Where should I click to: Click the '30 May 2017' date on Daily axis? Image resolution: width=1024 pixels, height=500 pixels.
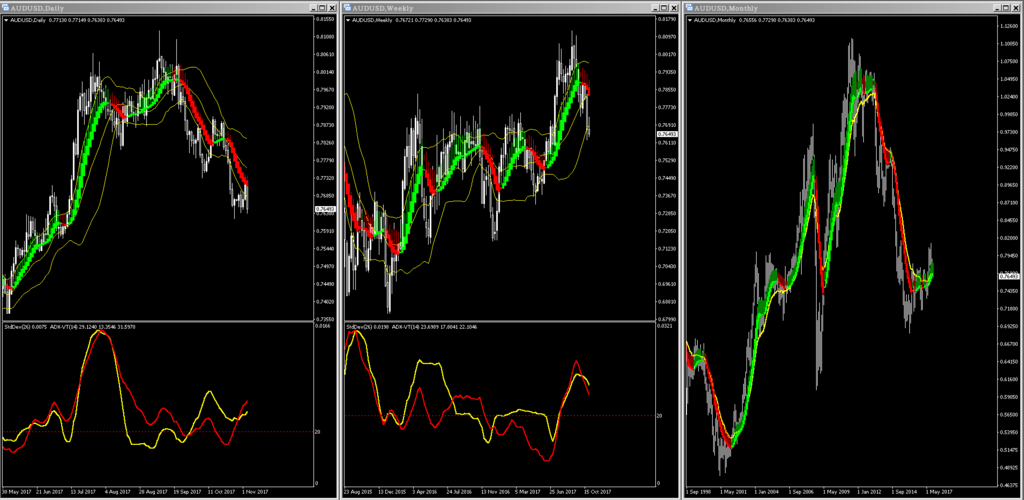[16, 492]
